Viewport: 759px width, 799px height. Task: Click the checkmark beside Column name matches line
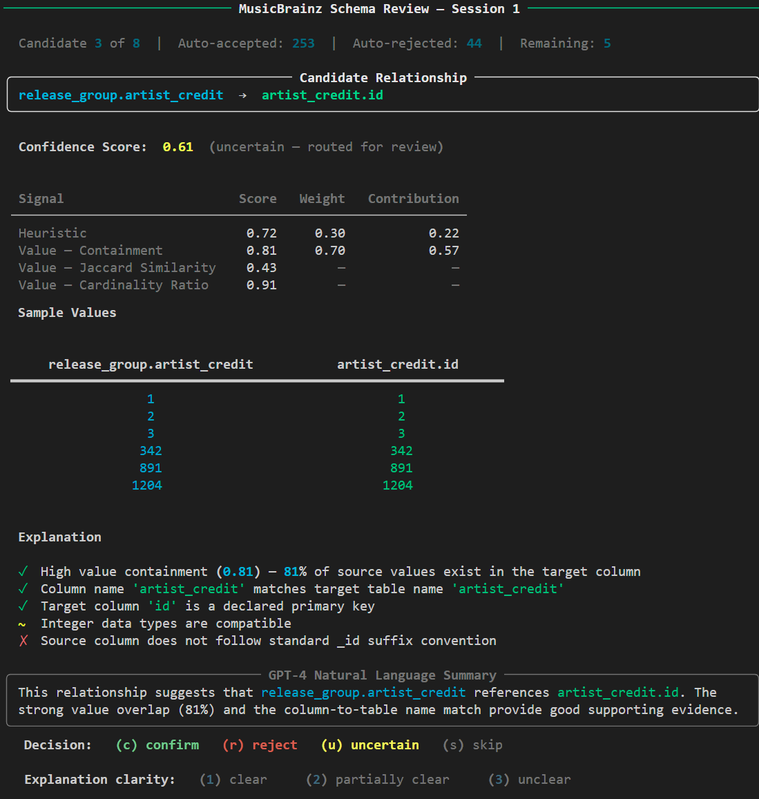pyautogui.click(x=23, y=589)
